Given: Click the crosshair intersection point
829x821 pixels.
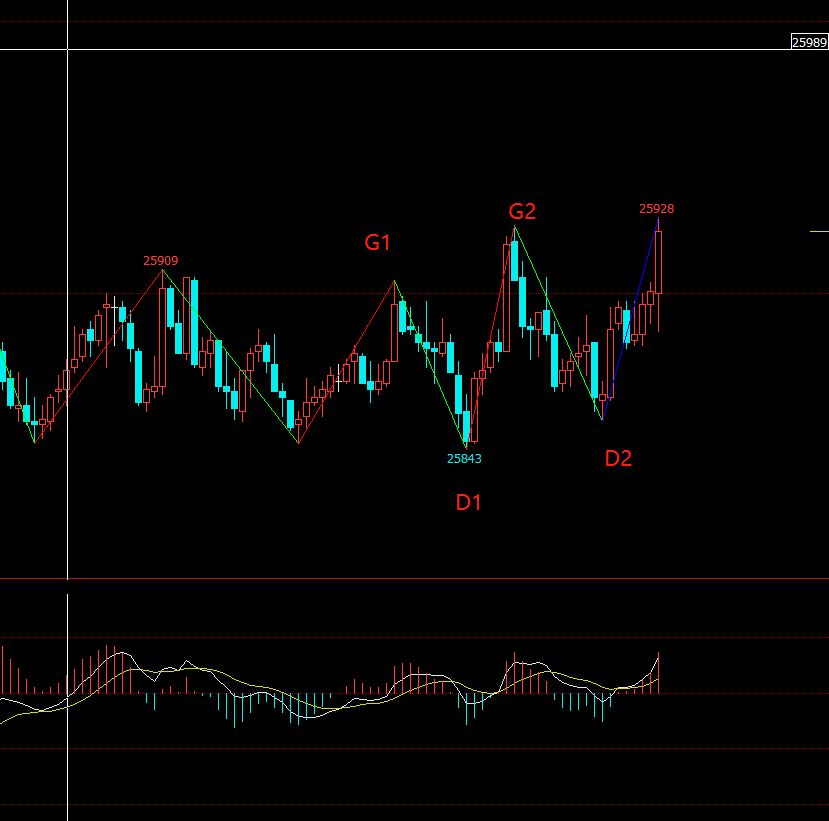Looking at the screenshot, I should (x=67, y=49).
